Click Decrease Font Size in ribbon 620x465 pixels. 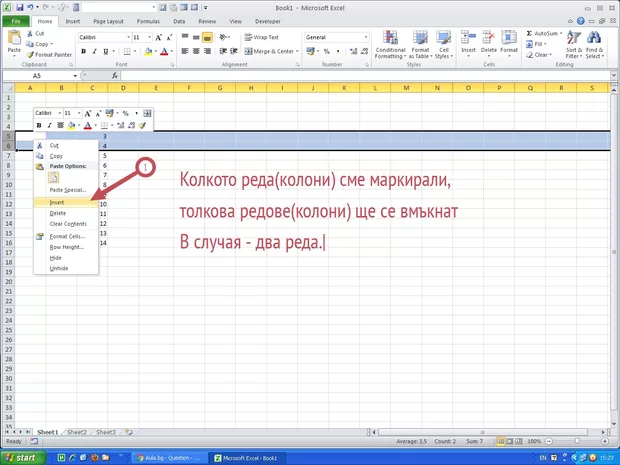tap(169, 38)
